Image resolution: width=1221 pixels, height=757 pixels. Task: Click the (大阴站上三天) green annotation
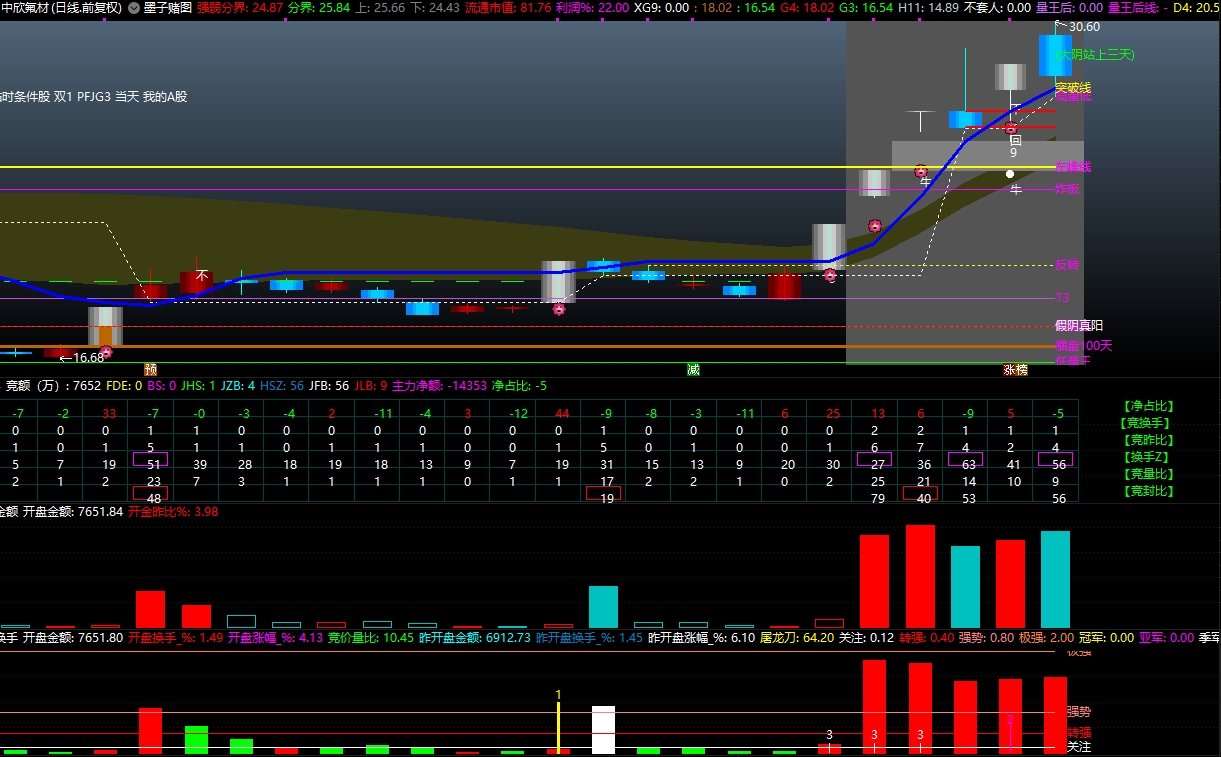coord(1095,55)
